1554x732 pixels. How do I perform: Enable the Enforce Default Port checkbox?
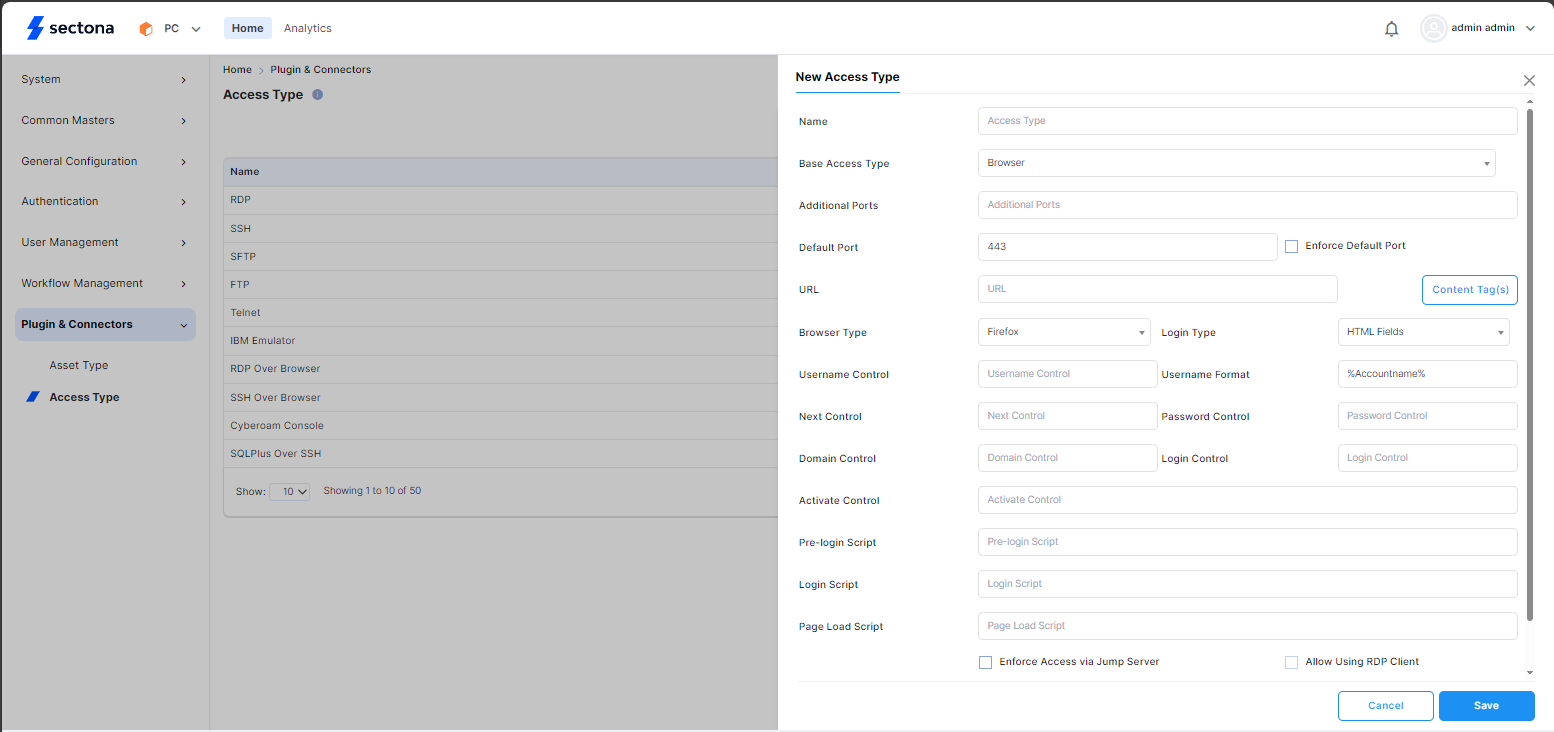click(x=1291, y=246)
